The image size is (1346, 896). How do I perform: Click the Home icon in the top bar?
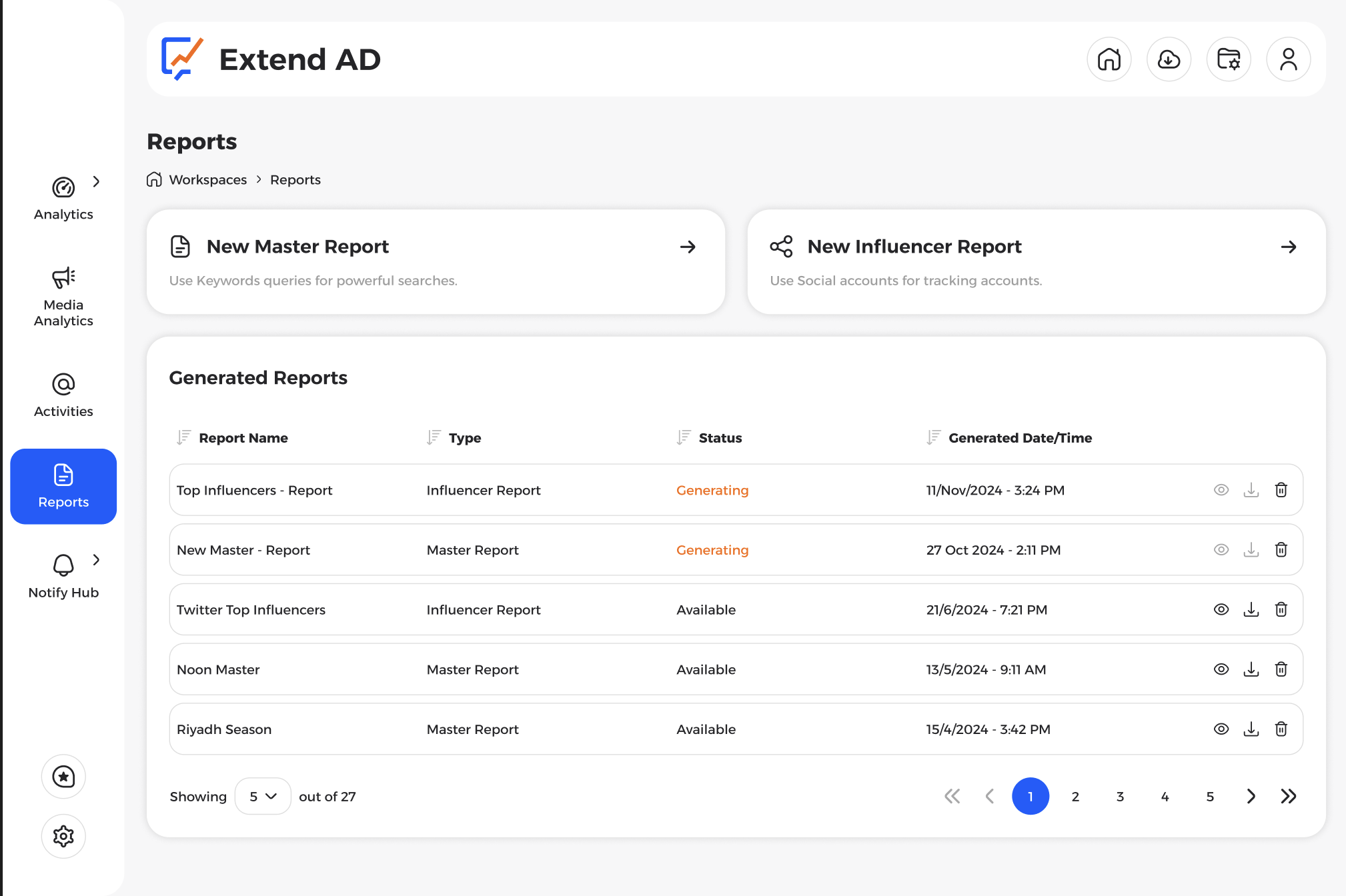point(1109,59)
